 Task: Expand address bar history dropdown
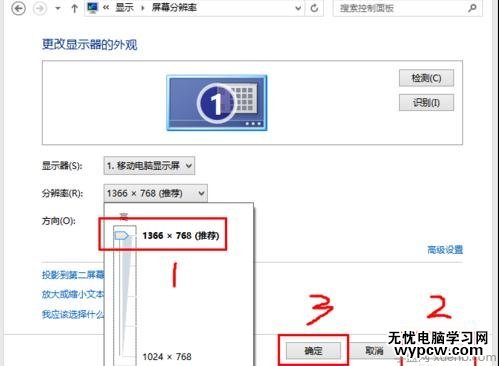tap(298, 8)
